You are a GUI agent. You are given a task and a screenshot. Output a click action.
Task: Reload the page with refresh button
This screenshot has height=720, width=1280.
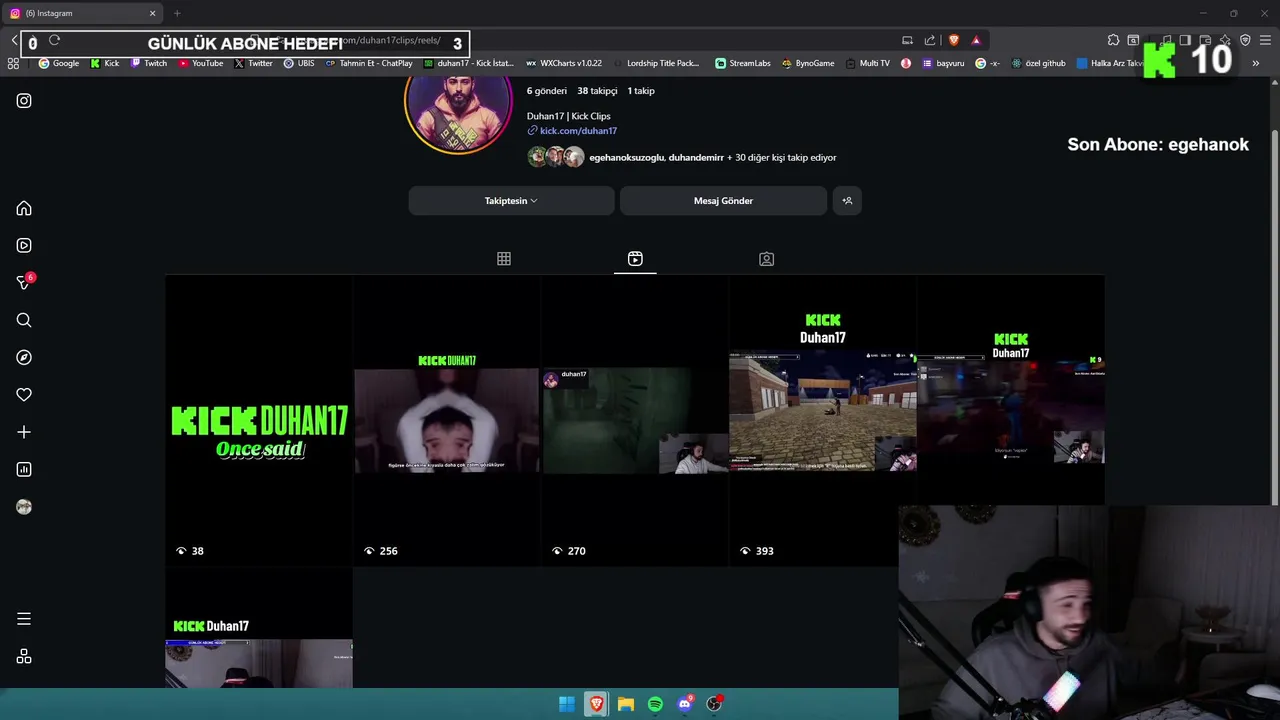tap(54, 41)
